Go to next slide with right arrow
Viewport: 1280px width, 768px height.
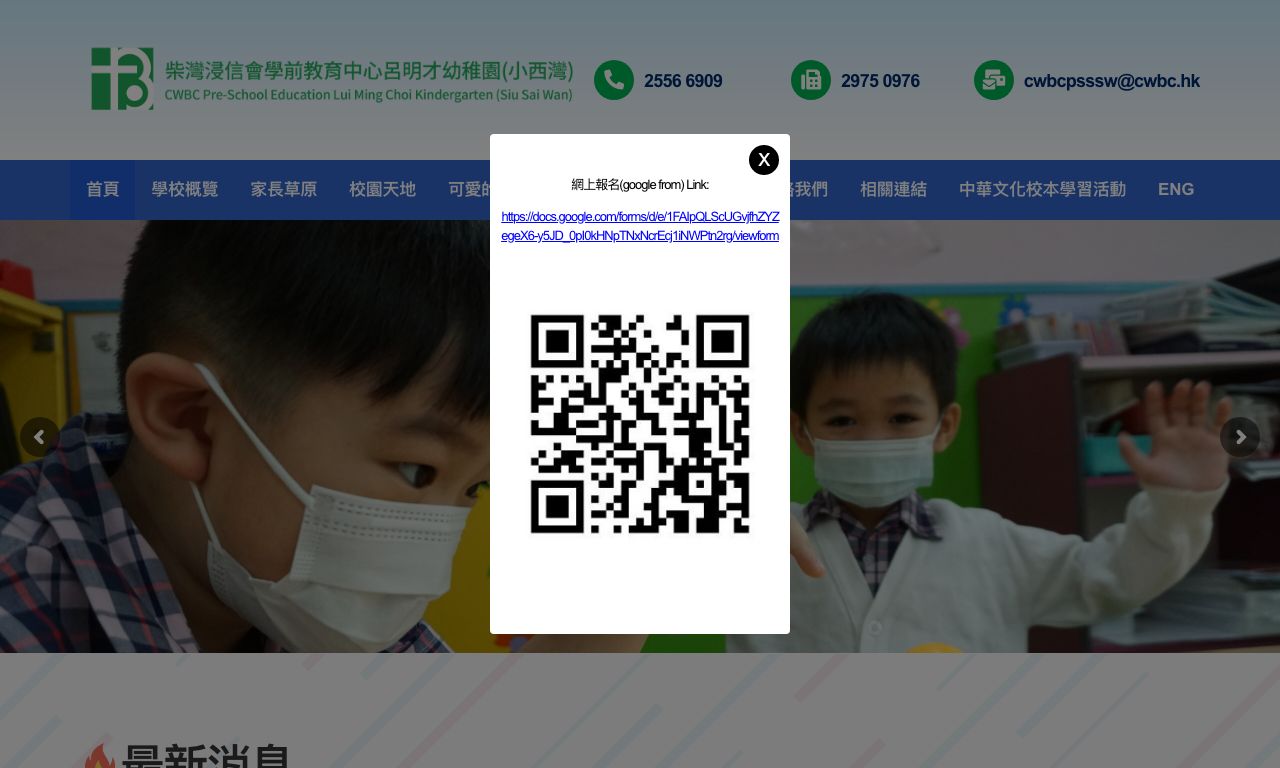click(1240, 437)
